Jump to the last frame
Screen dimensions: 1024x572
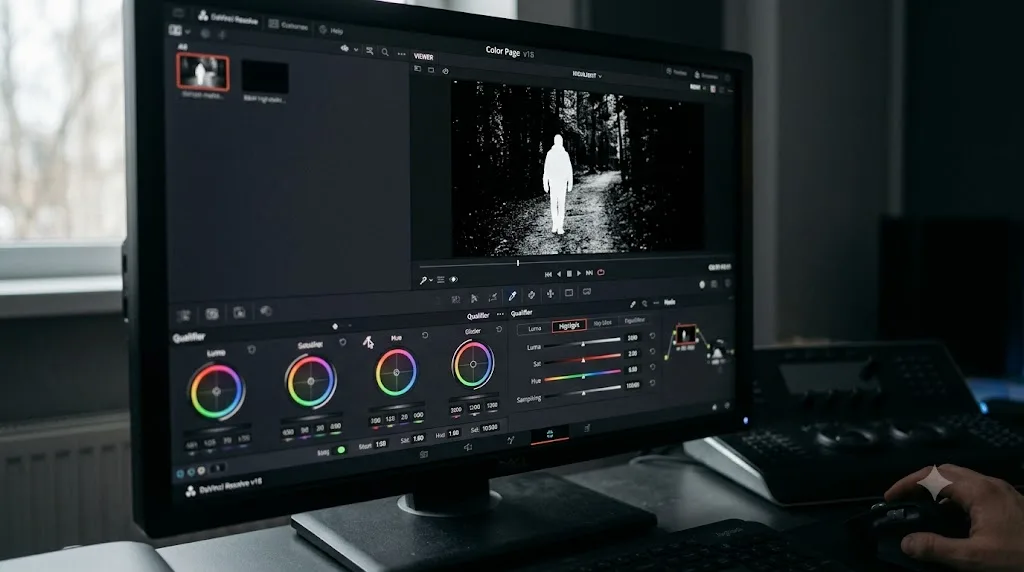tap(590, 273)
